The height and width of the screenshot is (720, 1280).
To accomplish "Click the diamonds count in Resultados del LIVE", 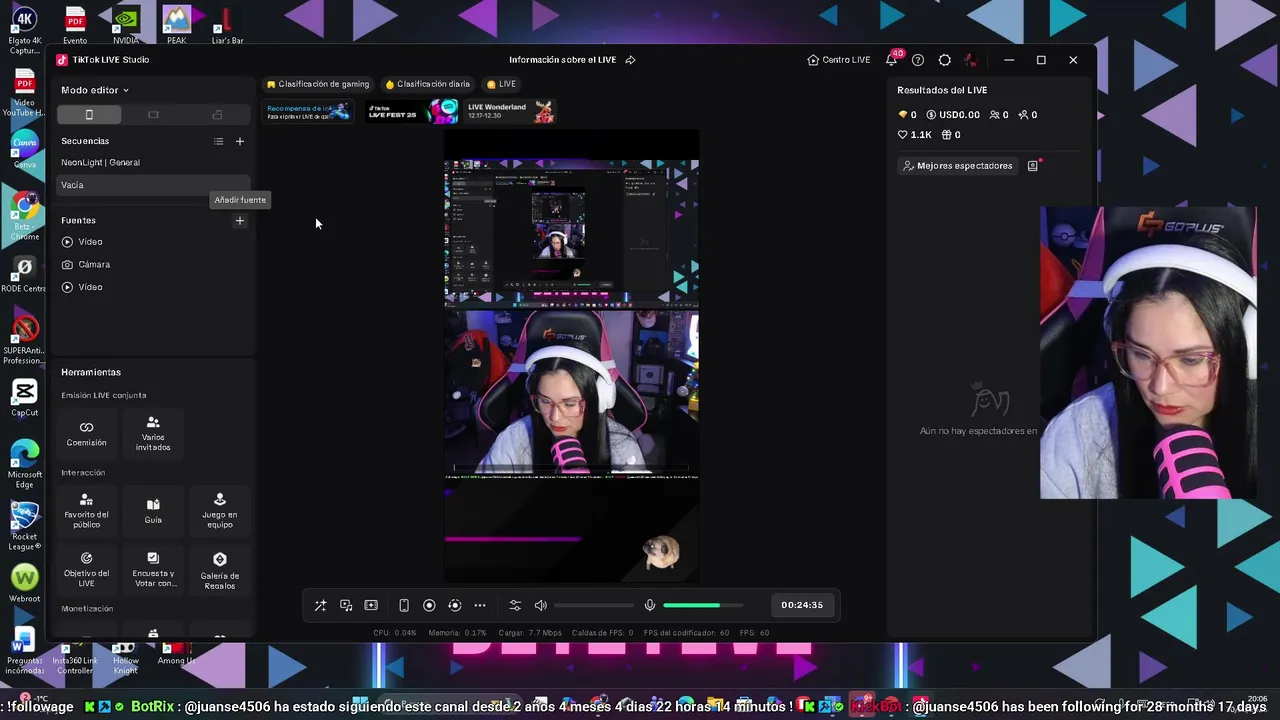I will (x=908, y=115).
